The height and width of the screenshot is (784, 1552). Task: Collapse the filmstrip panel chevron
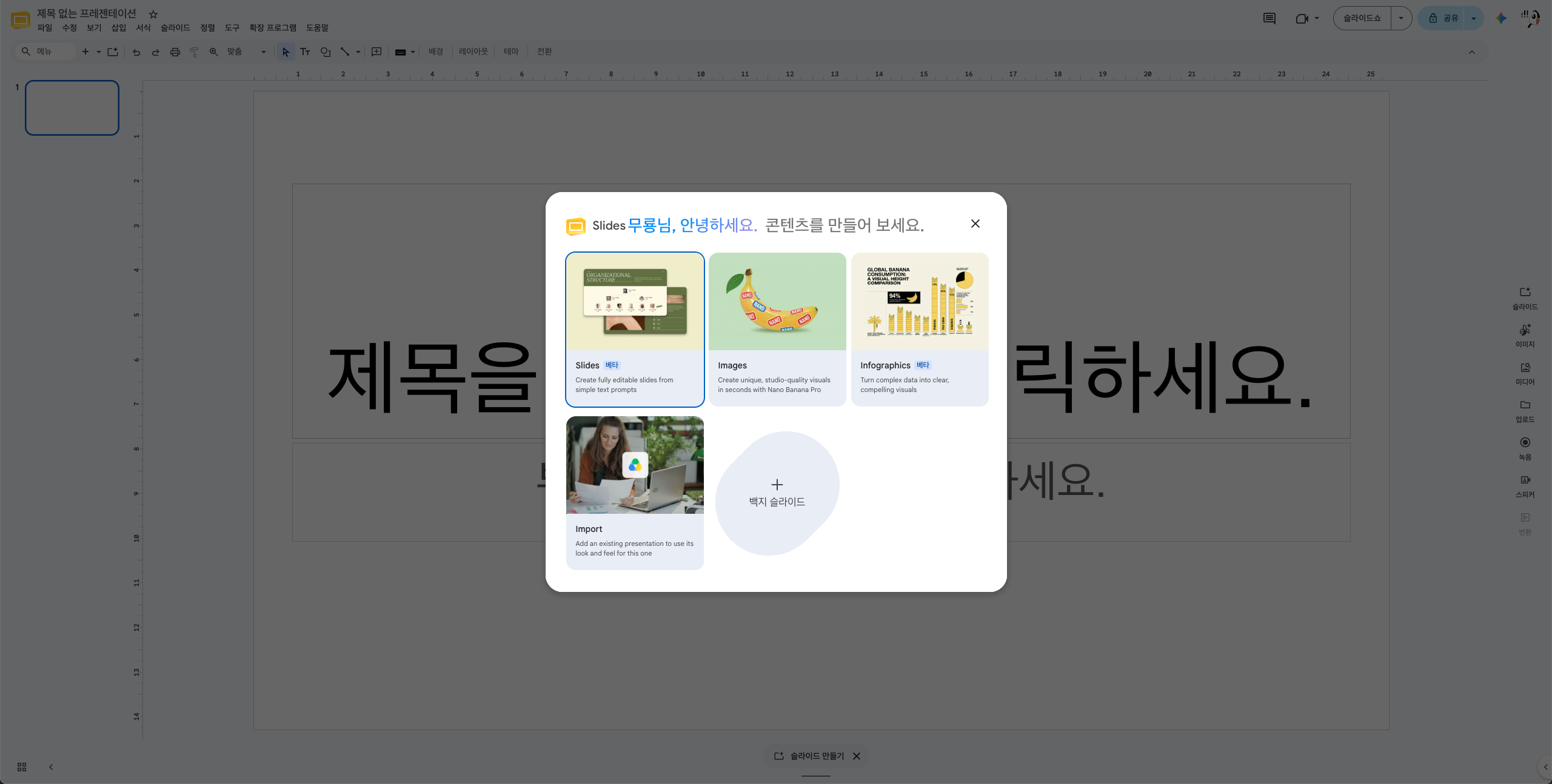tap(51, 767)
